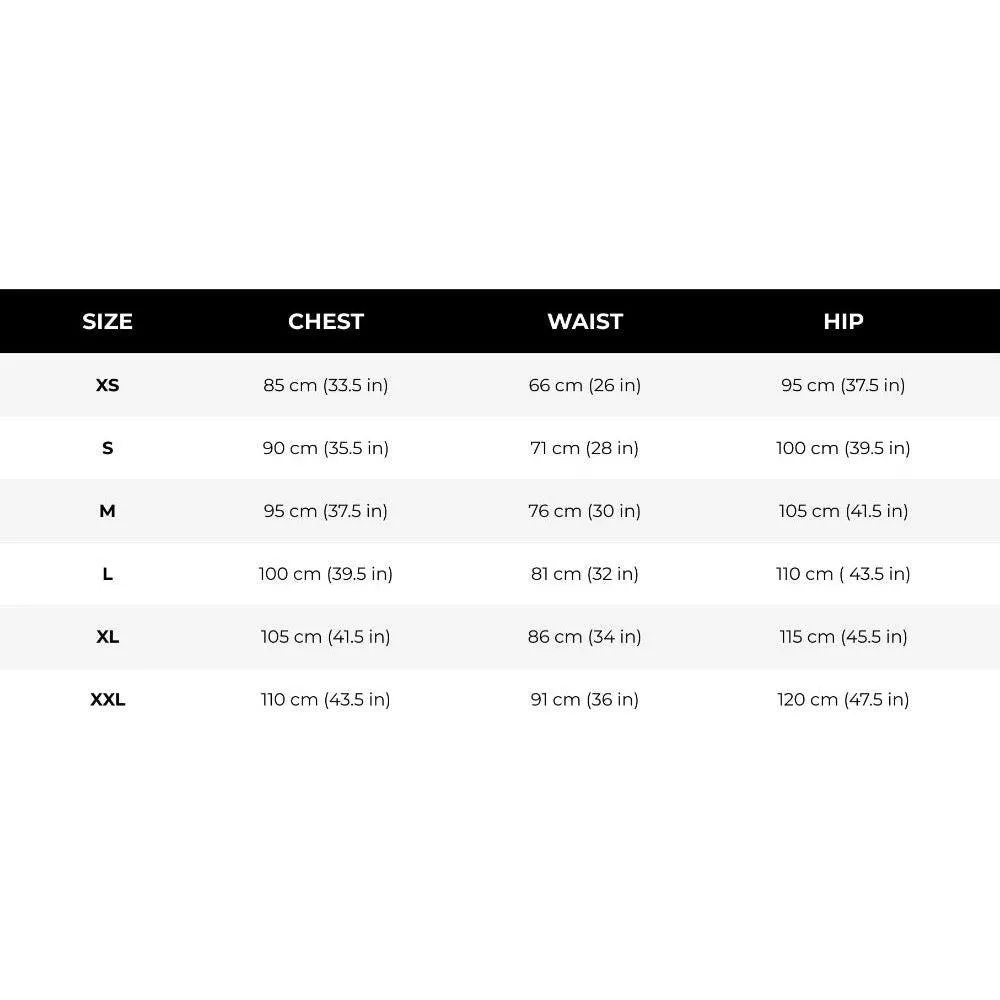Click the CHEST column header
1000x1000 pixels.
coord(326,321)
